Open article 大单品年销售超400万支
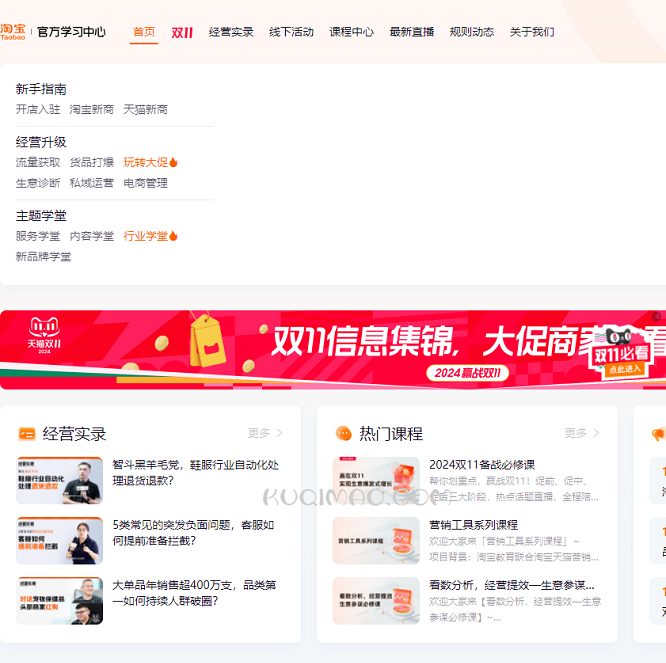This screenshot has height=663, width=666. point(194,593)
